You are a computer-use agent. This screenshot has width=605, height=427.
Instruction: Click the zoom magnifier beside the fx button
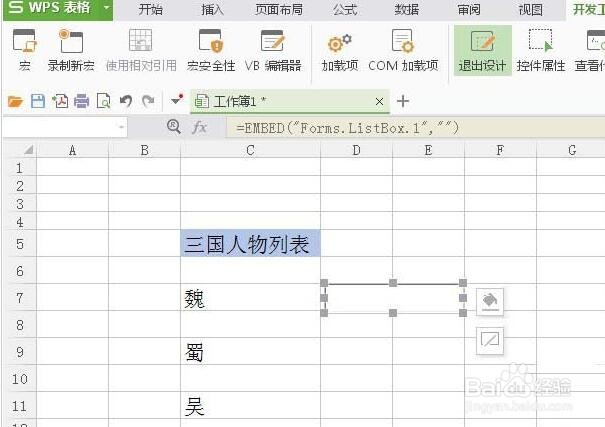click(x=174, y=126)
